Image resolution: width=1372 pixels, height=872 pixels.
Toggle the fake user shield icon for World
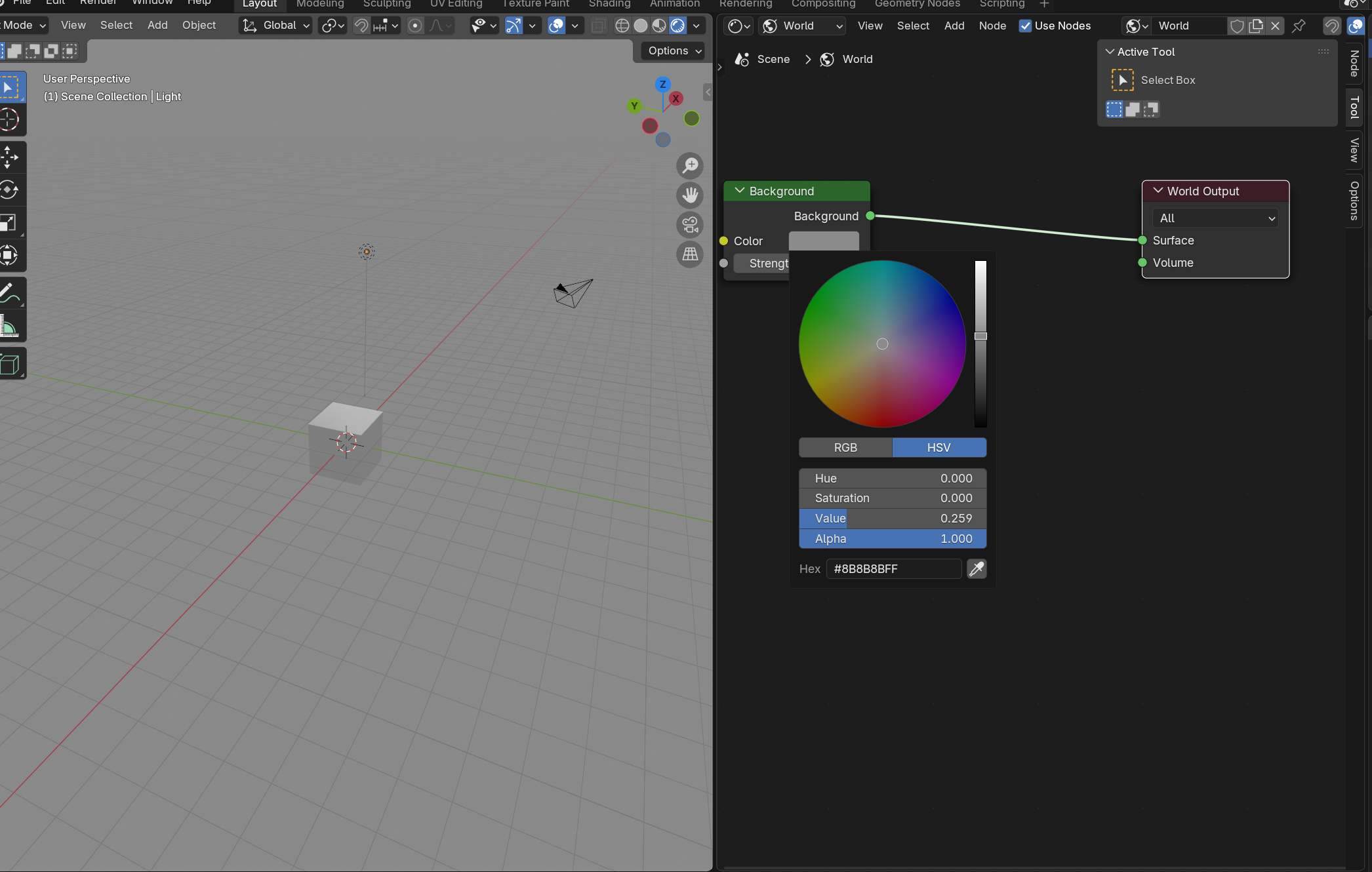(x=1237, y=26)
